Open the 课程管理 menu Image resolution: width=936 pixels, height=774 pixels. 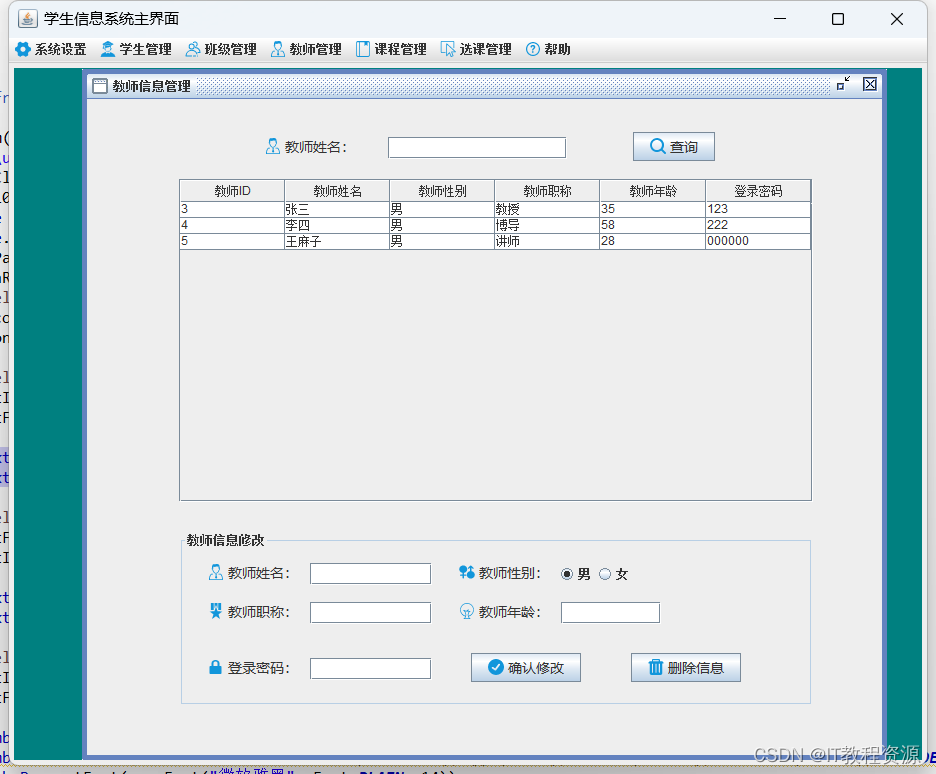tap(392, 50)
